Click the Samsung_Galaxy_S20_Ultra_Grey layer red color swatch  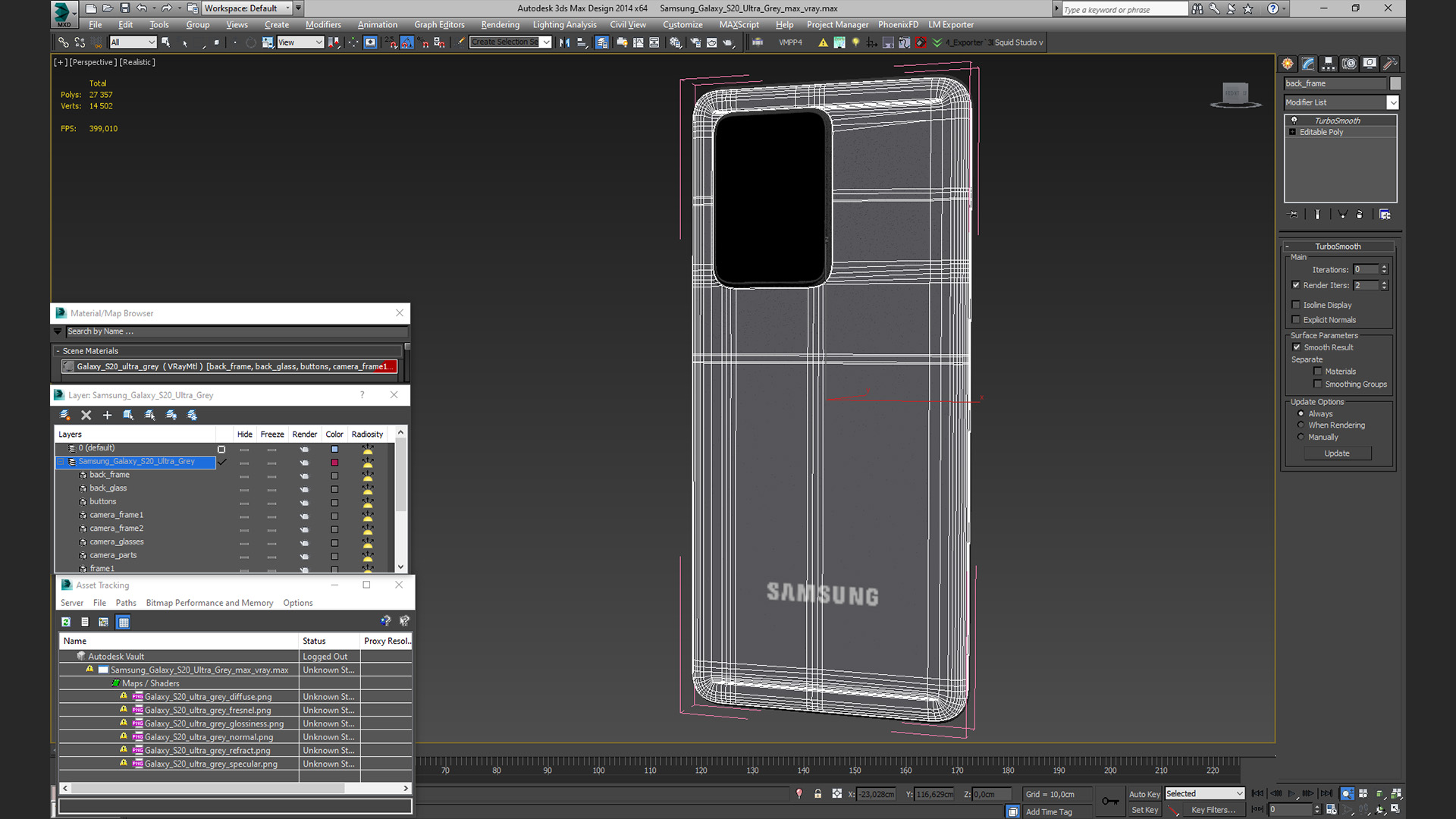(x=334, y=463)
